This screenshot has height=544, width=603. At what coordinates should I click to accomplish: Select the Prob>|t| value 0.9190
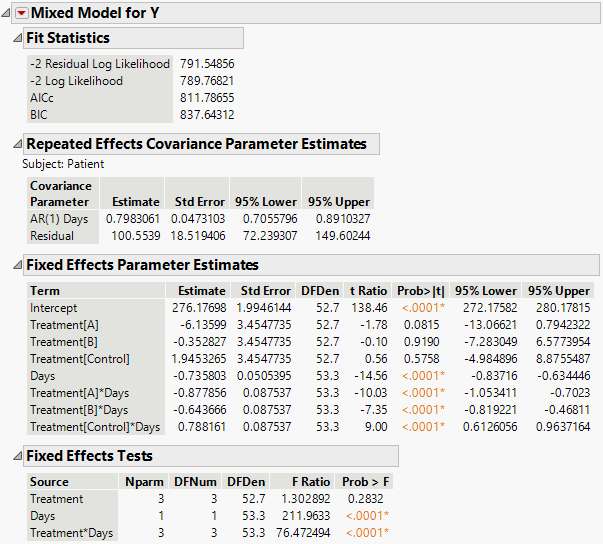pos(421,342)
